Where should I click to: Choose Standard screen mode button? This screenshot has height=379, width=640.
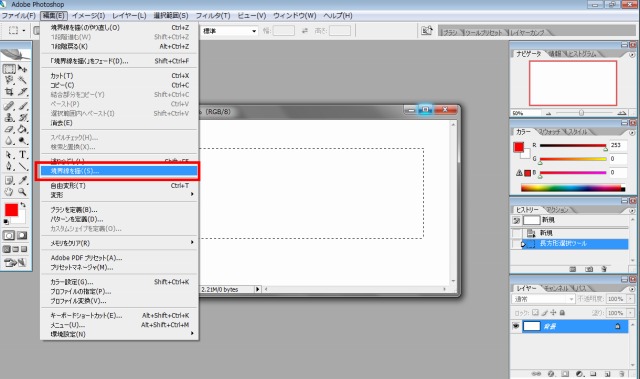click(7, 249)
